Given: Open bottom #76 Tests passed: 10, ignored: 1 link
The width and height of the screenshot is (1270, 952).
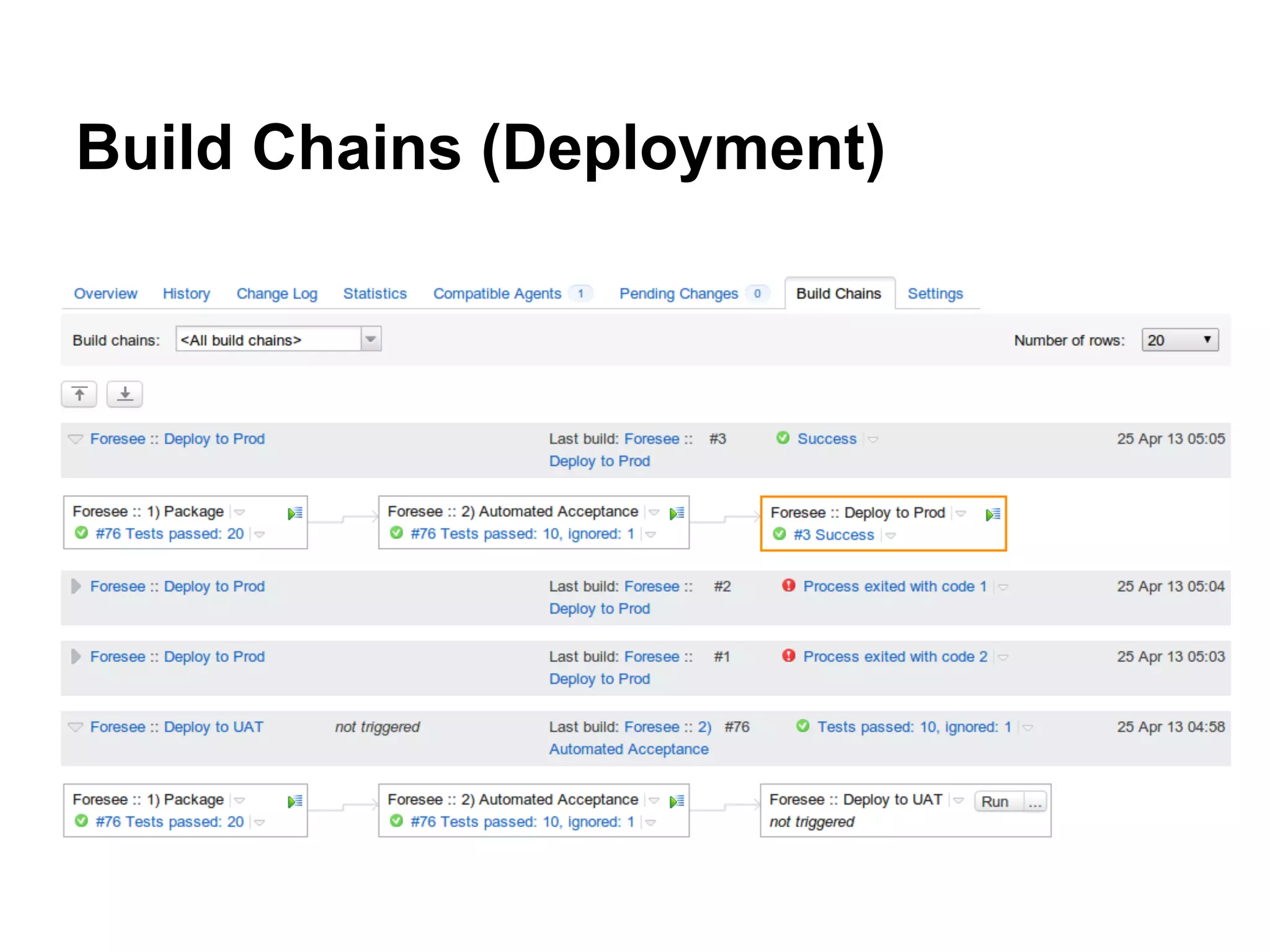Looking at the screenshot, I should click(522, 822).
